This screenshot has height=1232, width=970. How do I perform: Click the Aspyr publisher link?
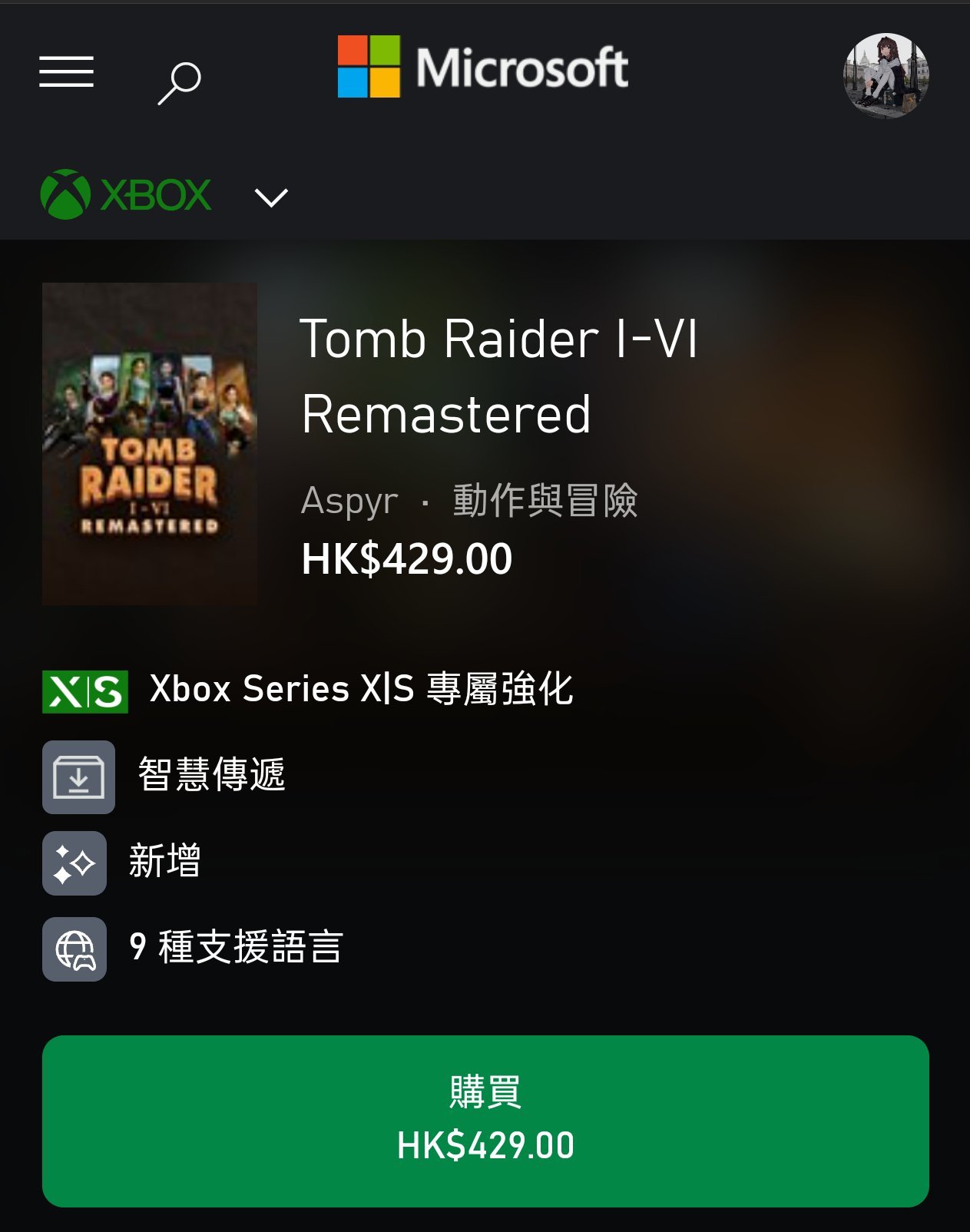click(349, 501)
